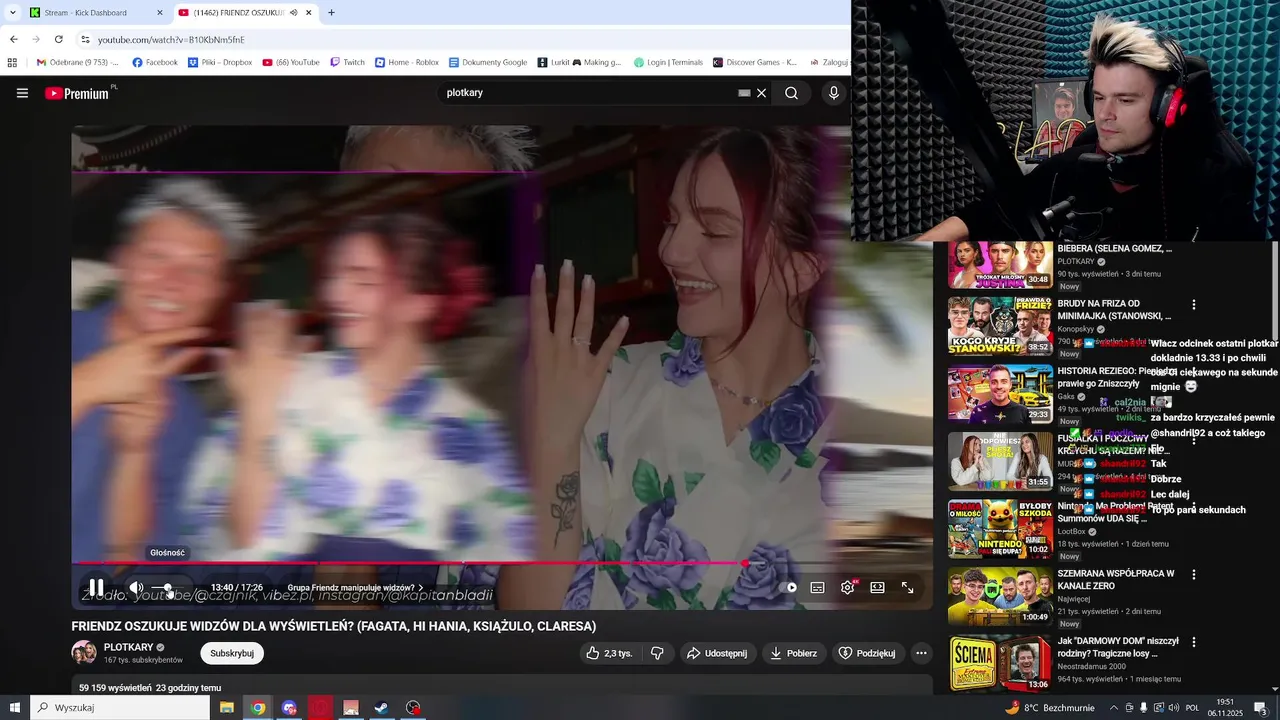Open File Explorer from taskbar

tap(227, 708)
